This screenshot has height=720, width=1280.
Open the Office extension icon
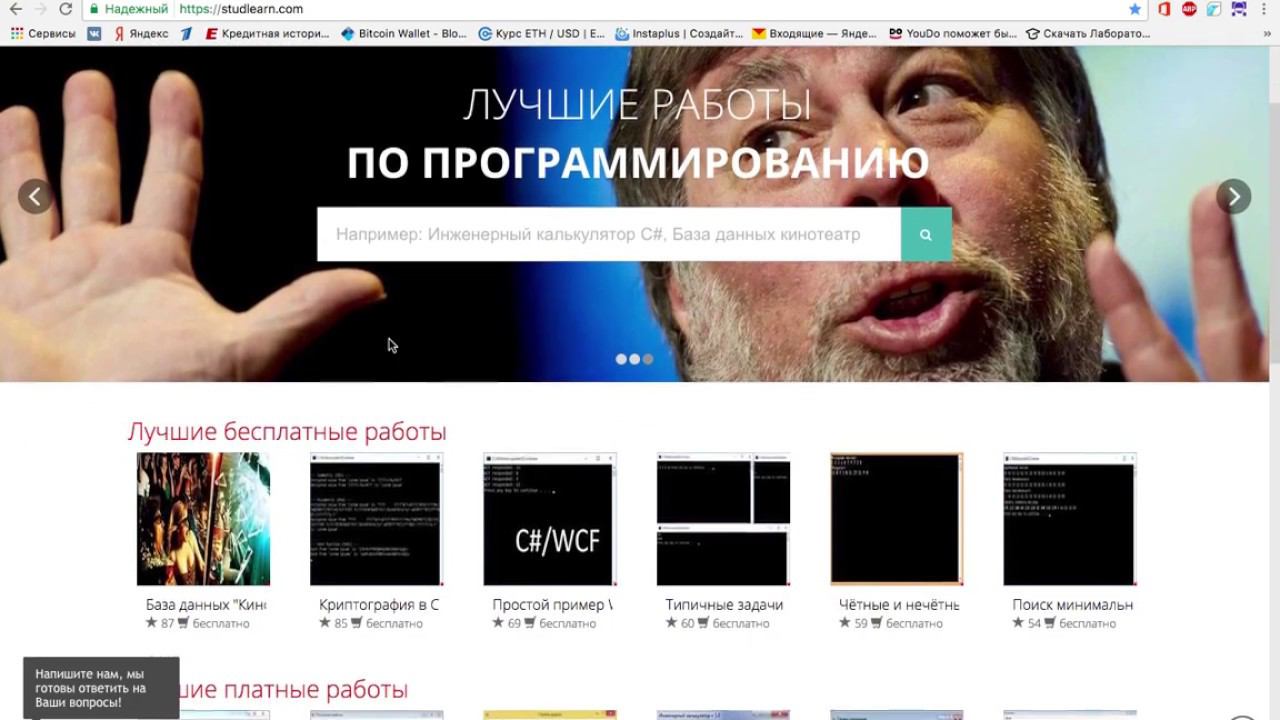[1164, 9]
